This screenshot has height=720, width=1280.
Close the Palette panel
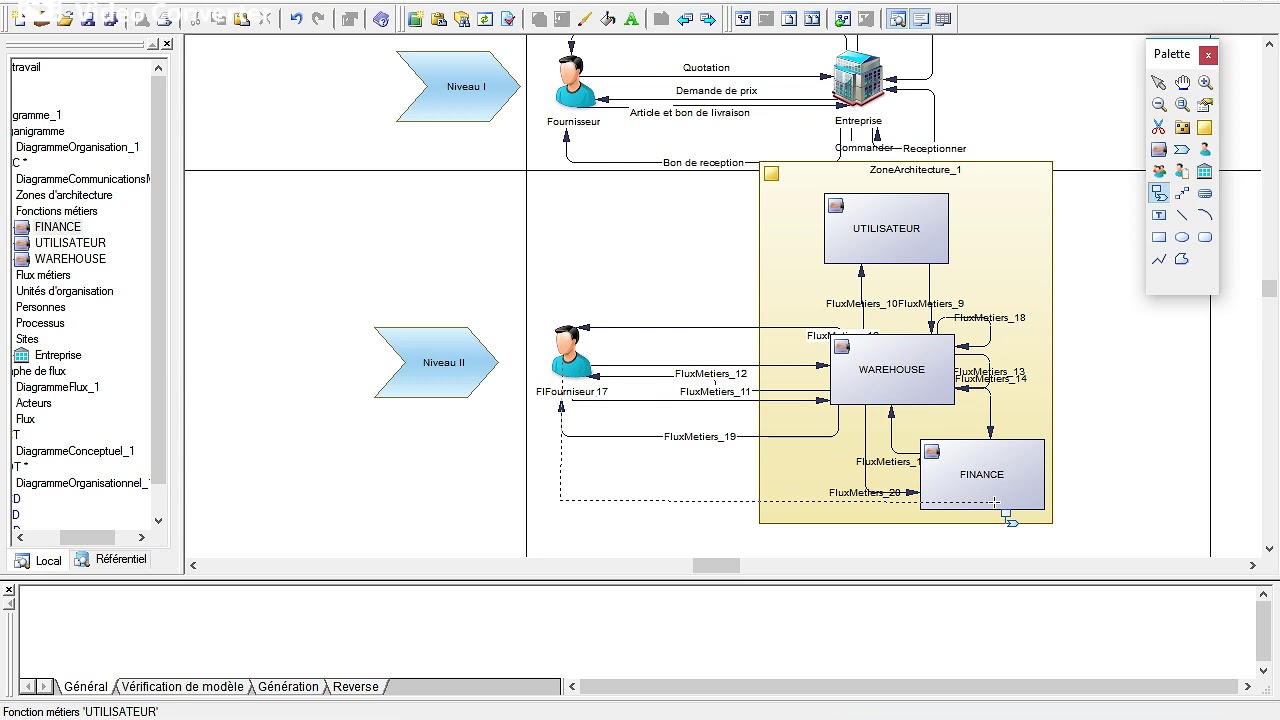1208,55
